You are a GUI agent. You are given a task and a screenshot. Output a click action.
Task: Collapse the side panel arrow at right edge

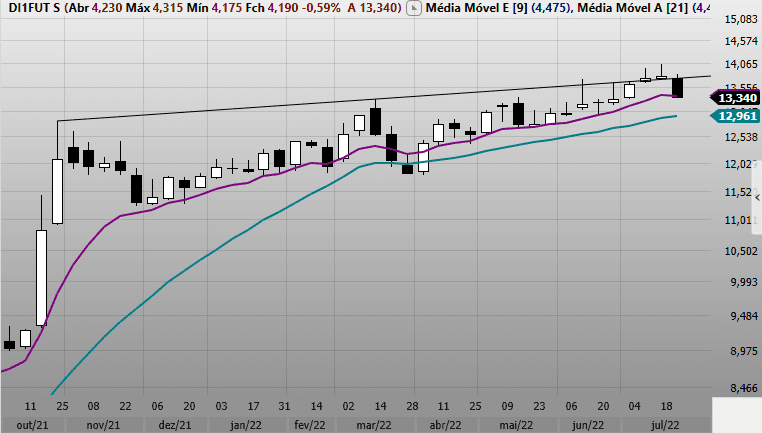click(758, 198)
